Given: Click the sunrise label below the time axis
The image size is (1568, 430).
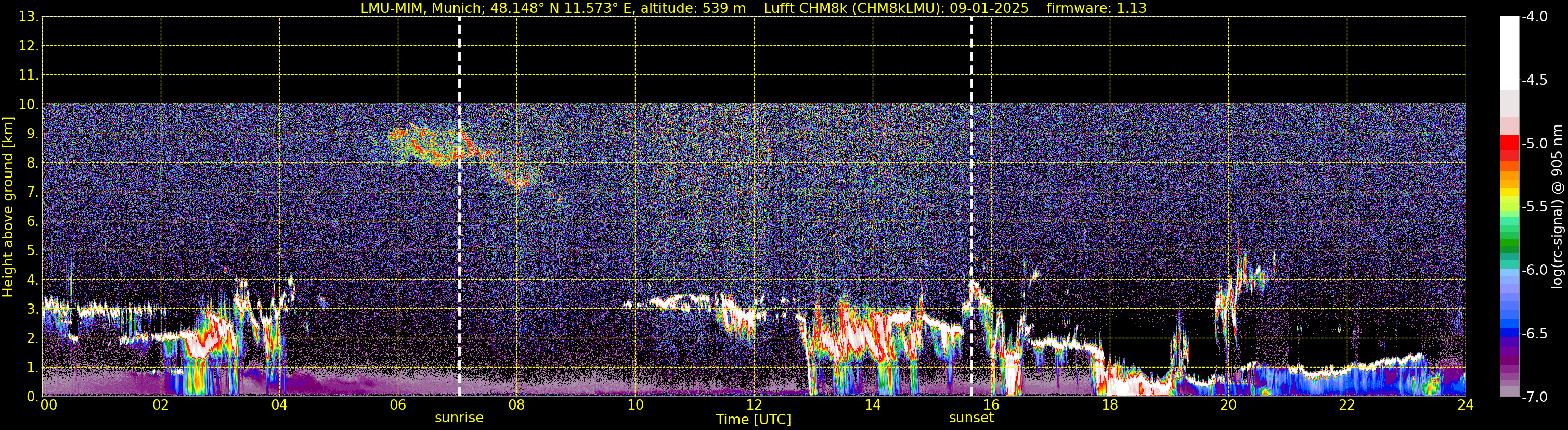Looking at the screenshot, I should coord(459,418).
